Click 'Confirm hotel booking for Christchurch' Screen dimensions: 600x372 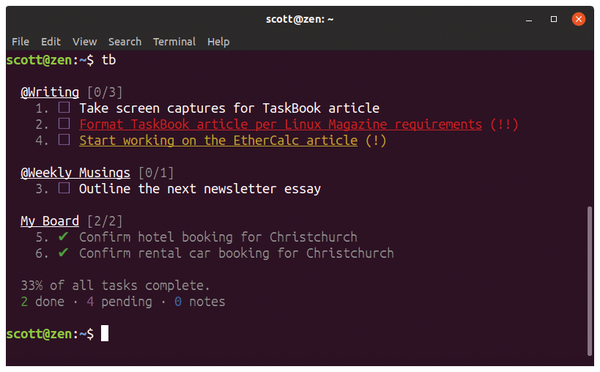(218, 237)
